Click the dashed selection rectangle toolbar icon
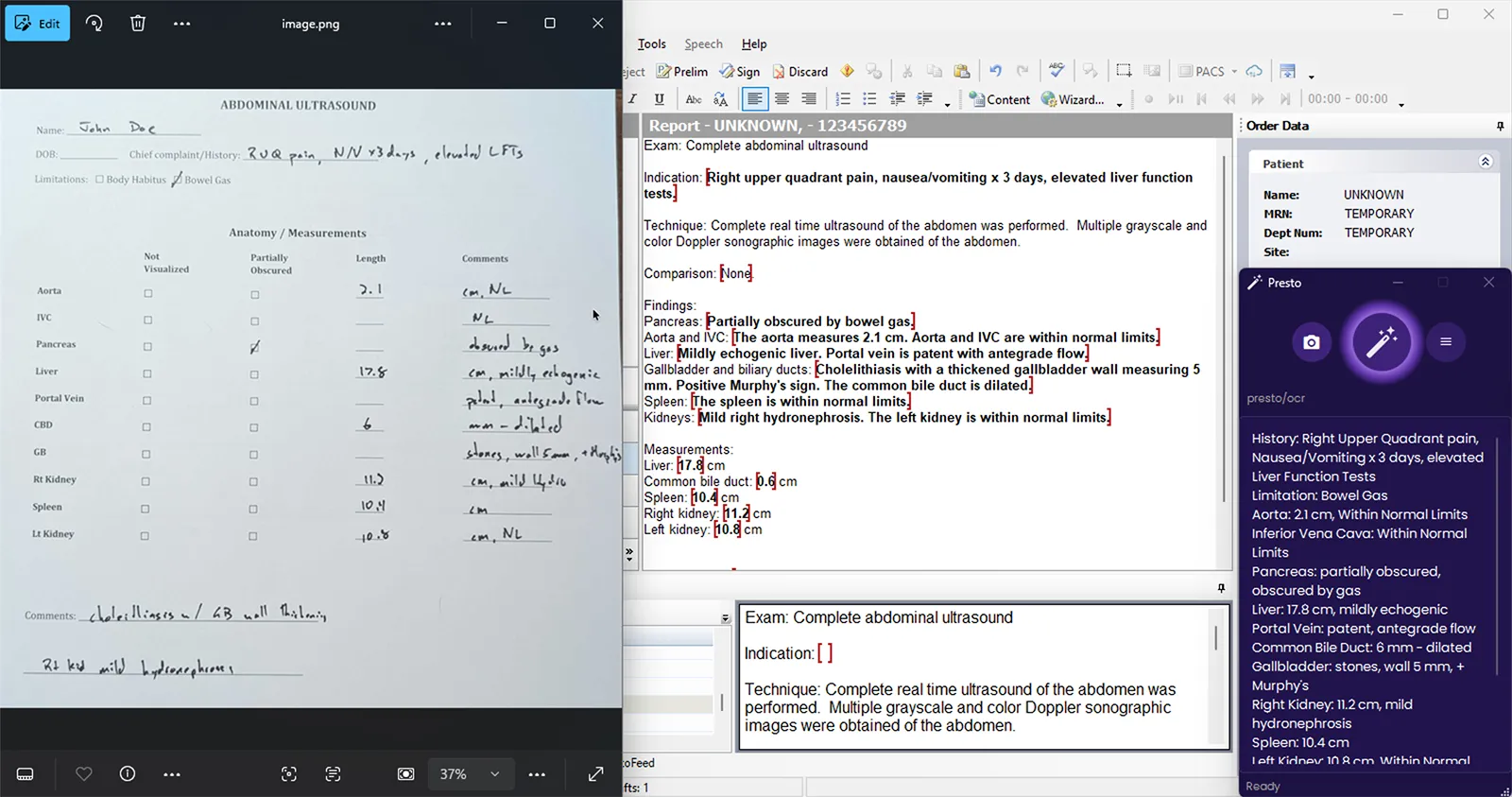The image size is (1512, 797). point(1124,71)
